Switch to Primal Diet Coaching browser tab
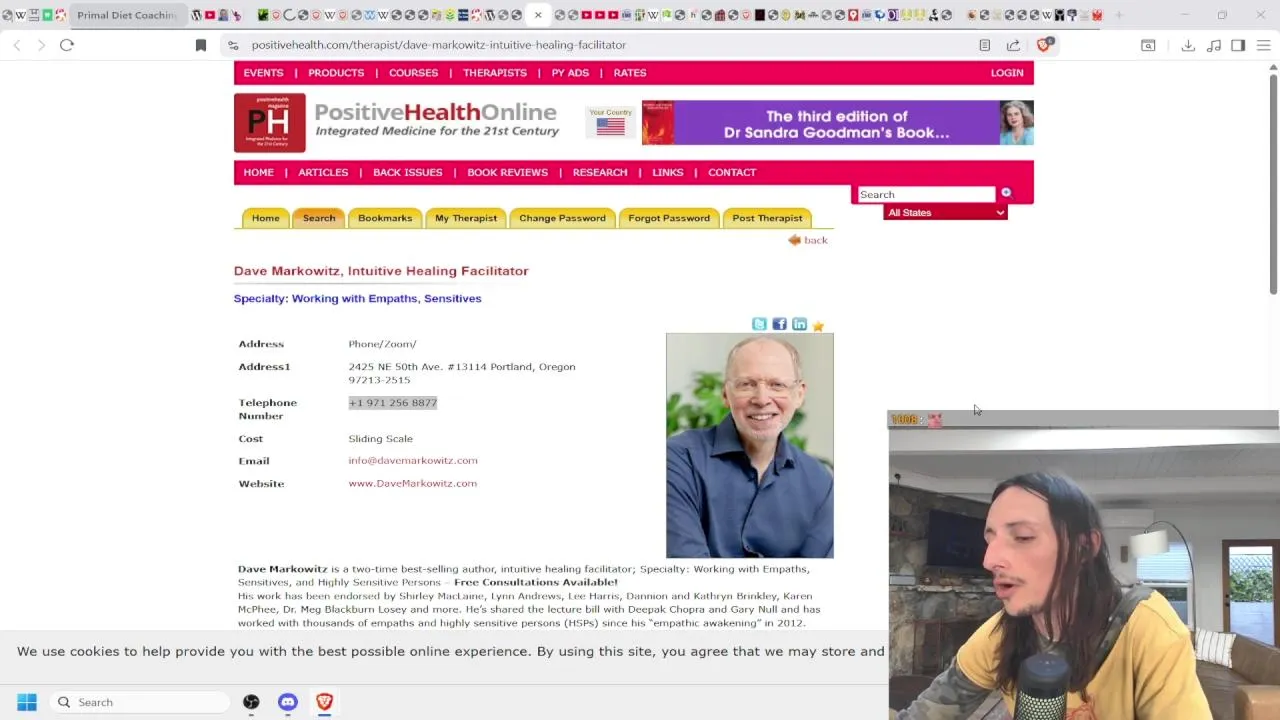 tap(126, 15)
